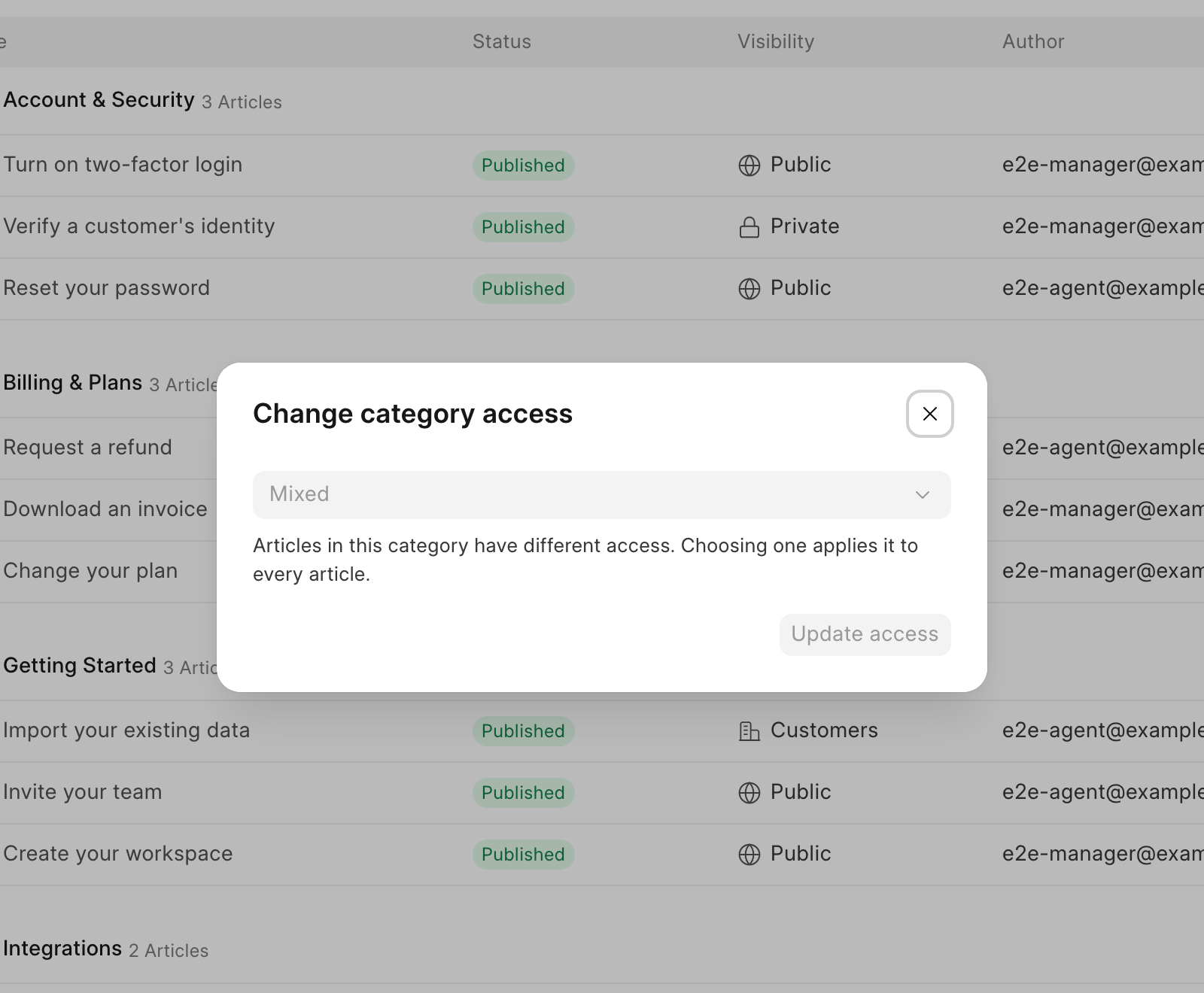This screenshot has width=1204, height=993.
Task: Open the Request a refund article
Action: pos(88,448)
